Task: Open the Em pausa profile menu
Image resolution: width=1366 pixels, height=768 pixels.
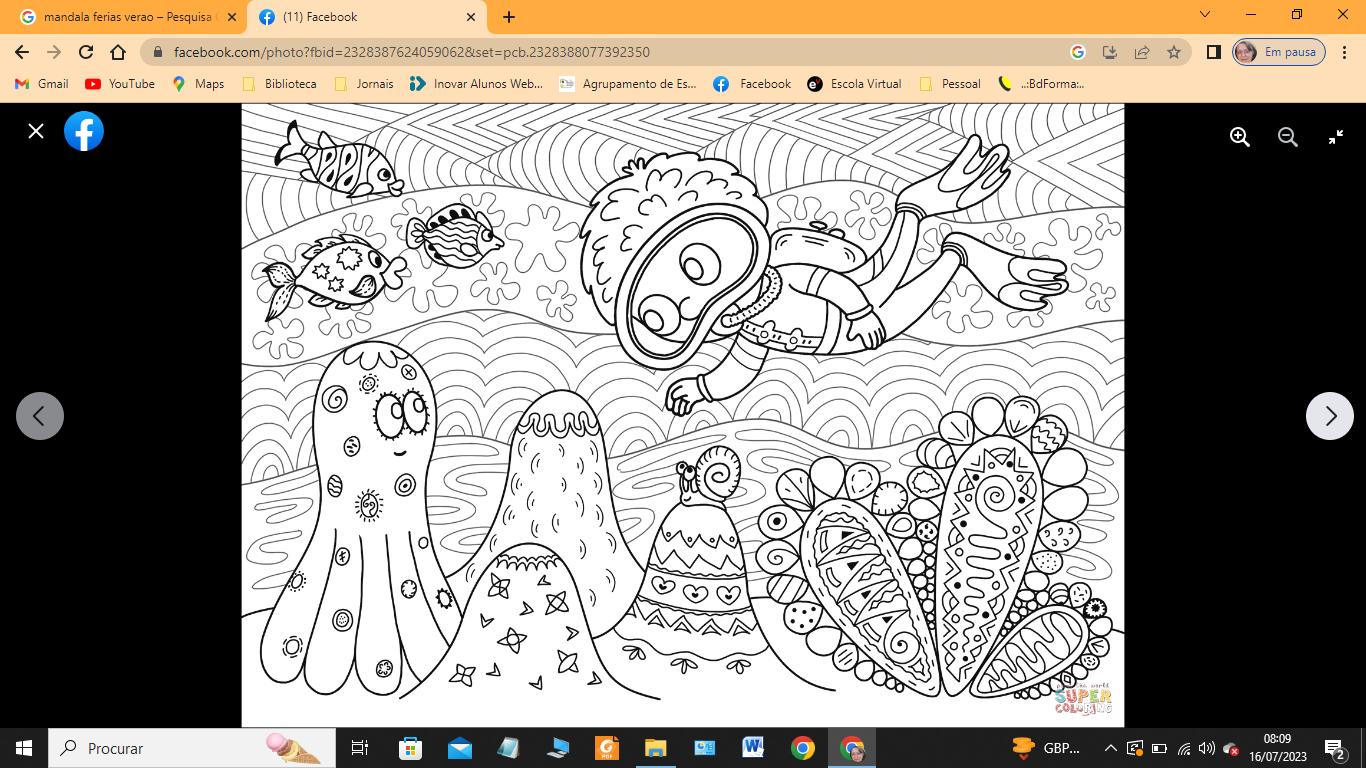Action: click(1279, 52)
